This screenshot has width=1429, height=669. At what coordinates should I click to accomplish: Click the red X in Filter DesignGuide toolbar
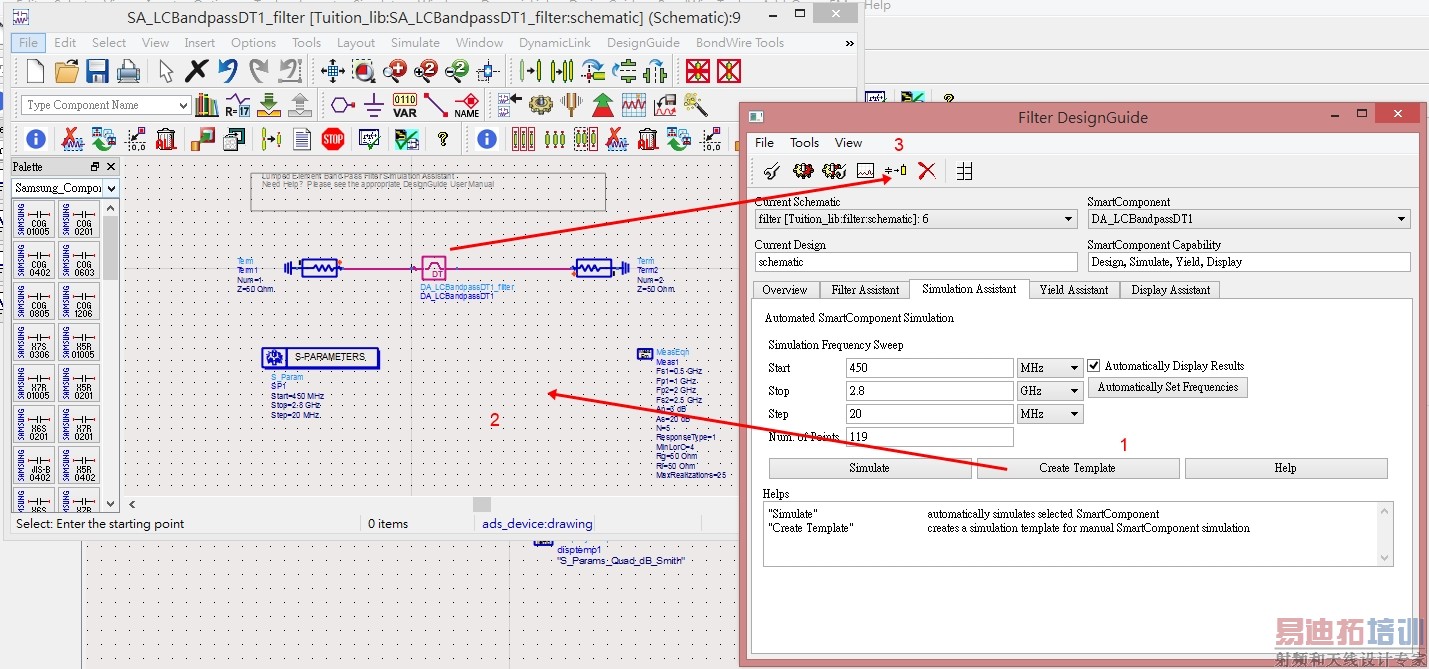coord(927,171)
